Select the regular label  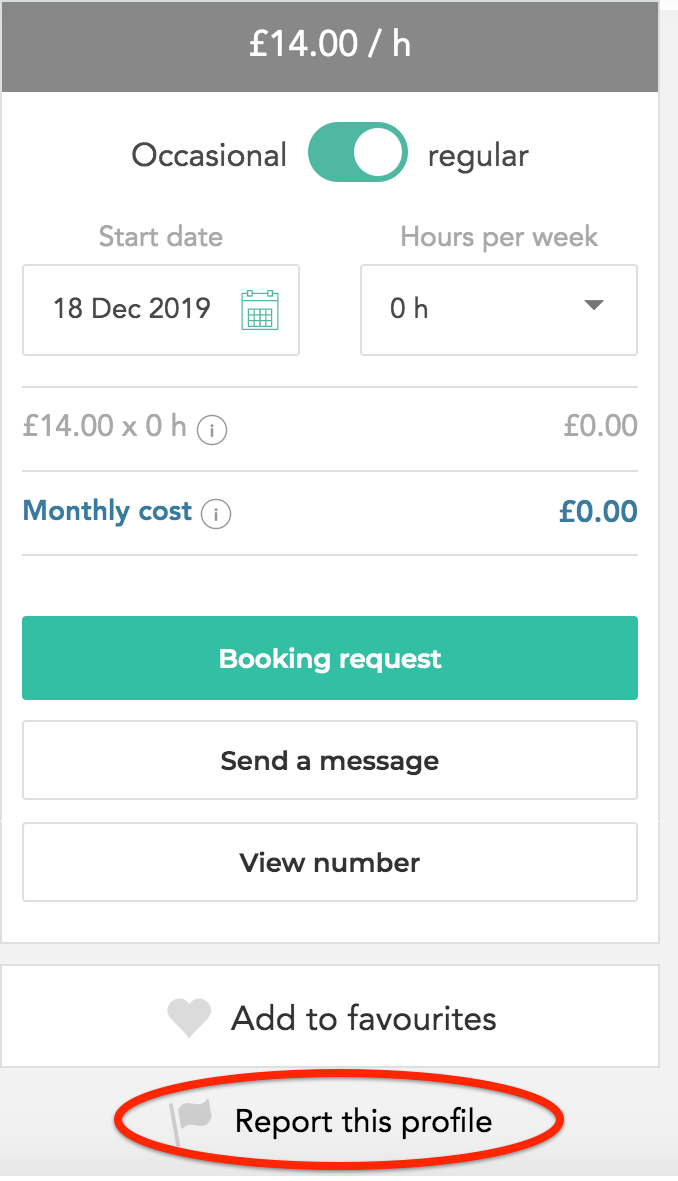pyautogui.click(x=478, y=157)
